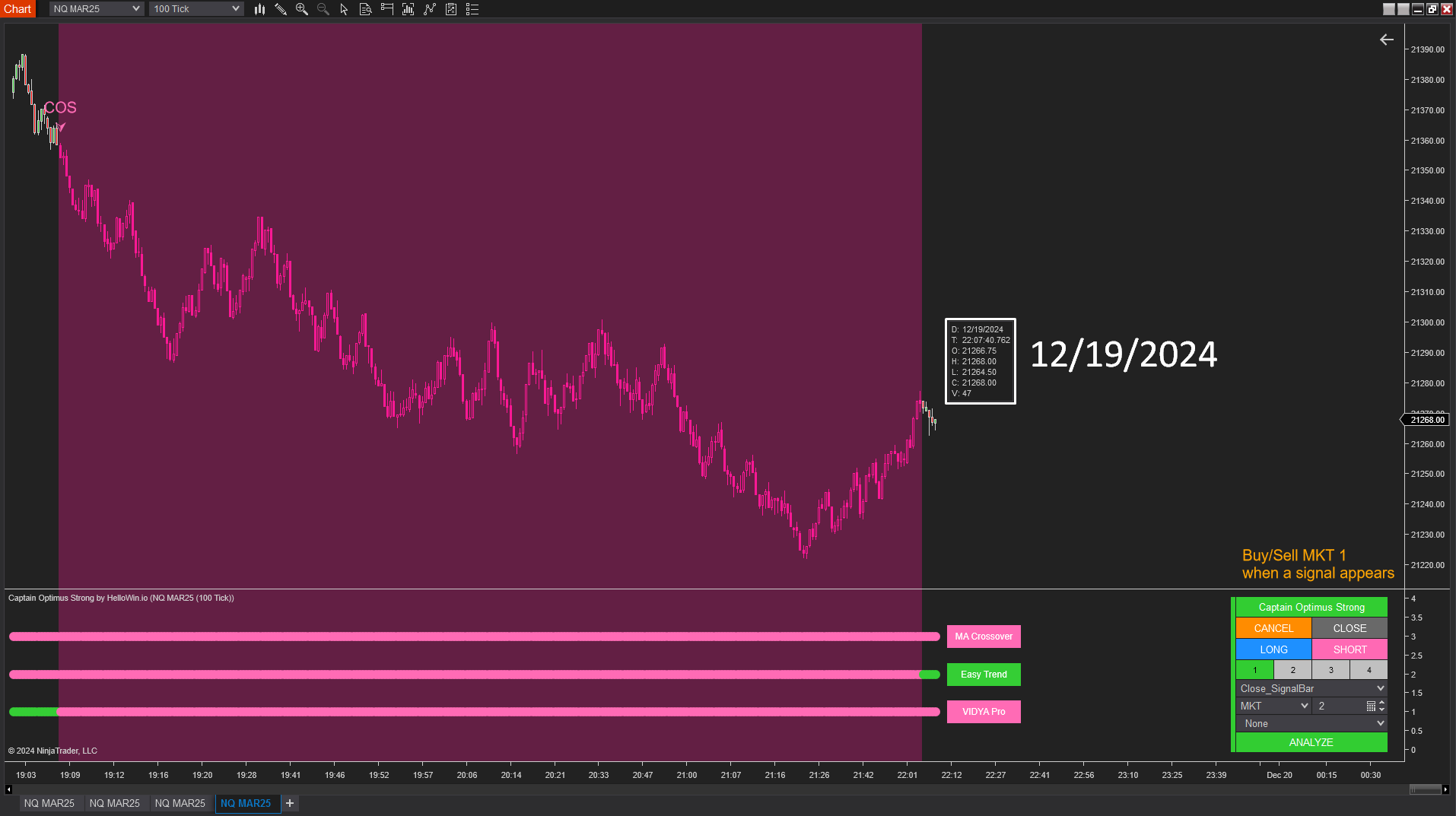
Task: Select quantity preset 1
Action: 1254,670
